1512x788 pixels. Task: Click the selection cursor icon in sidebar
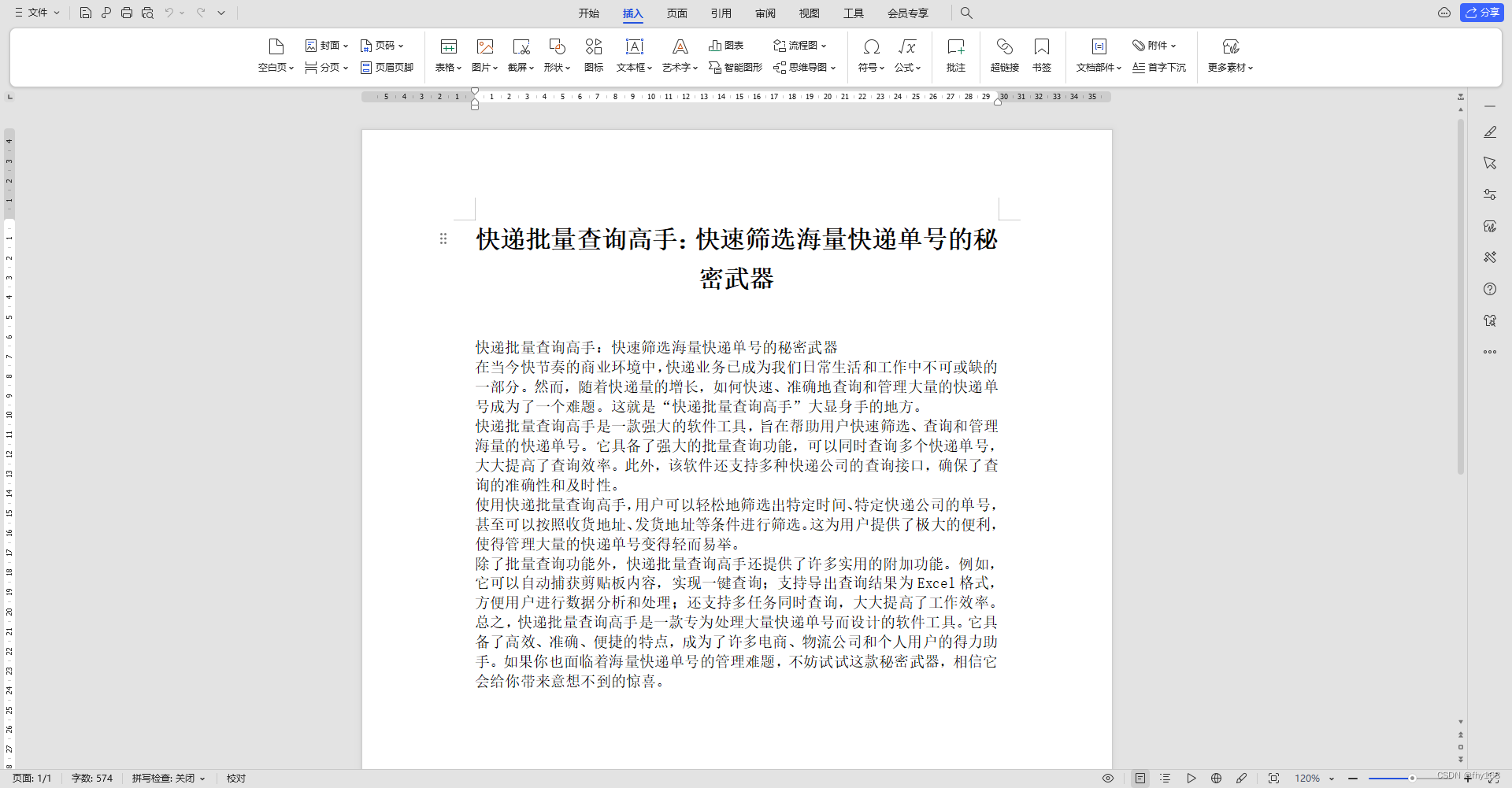(1490, 163)
